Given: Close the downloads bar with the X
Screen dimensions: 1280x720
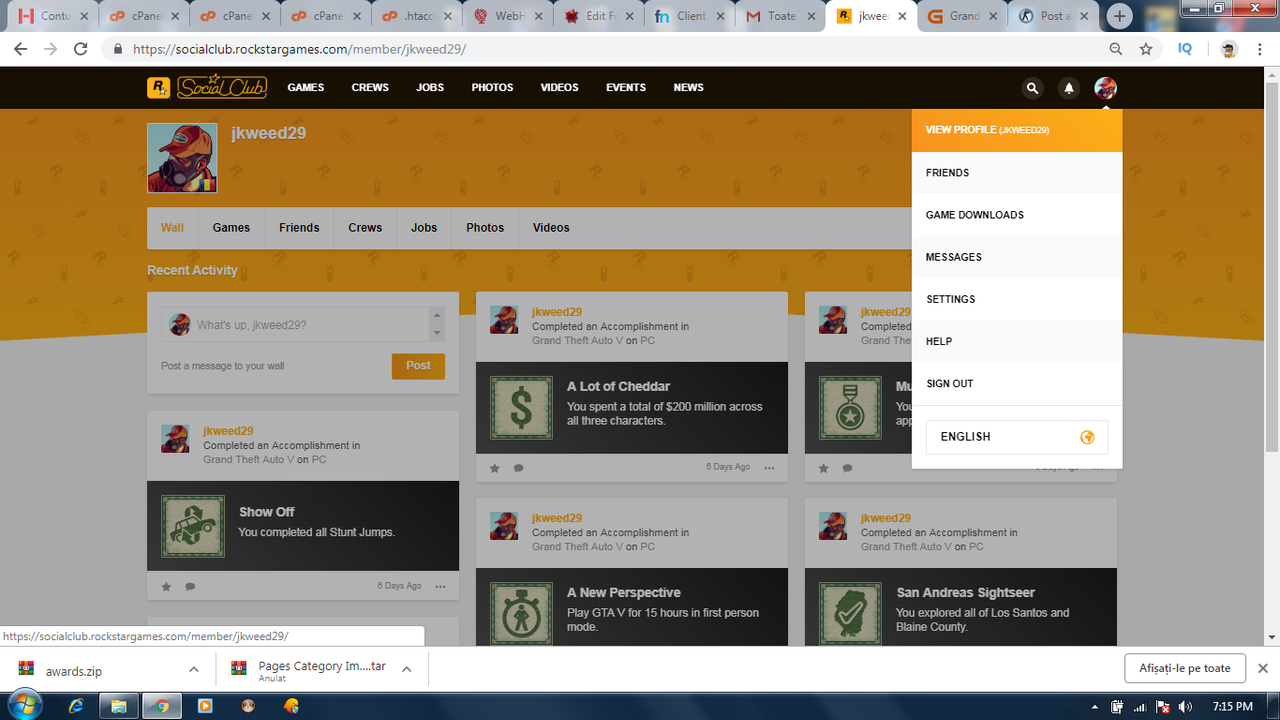Looking at the screenshot, I should [x=1263, y=668].
